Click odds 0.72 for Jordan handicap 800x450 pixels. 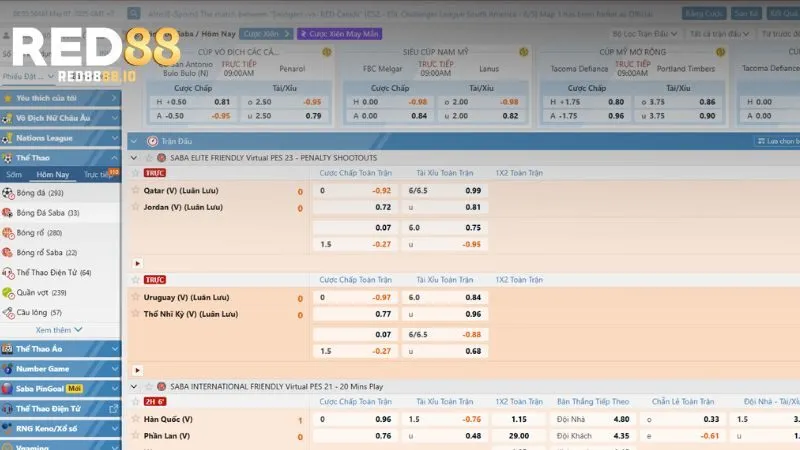(x=383, y=207)
